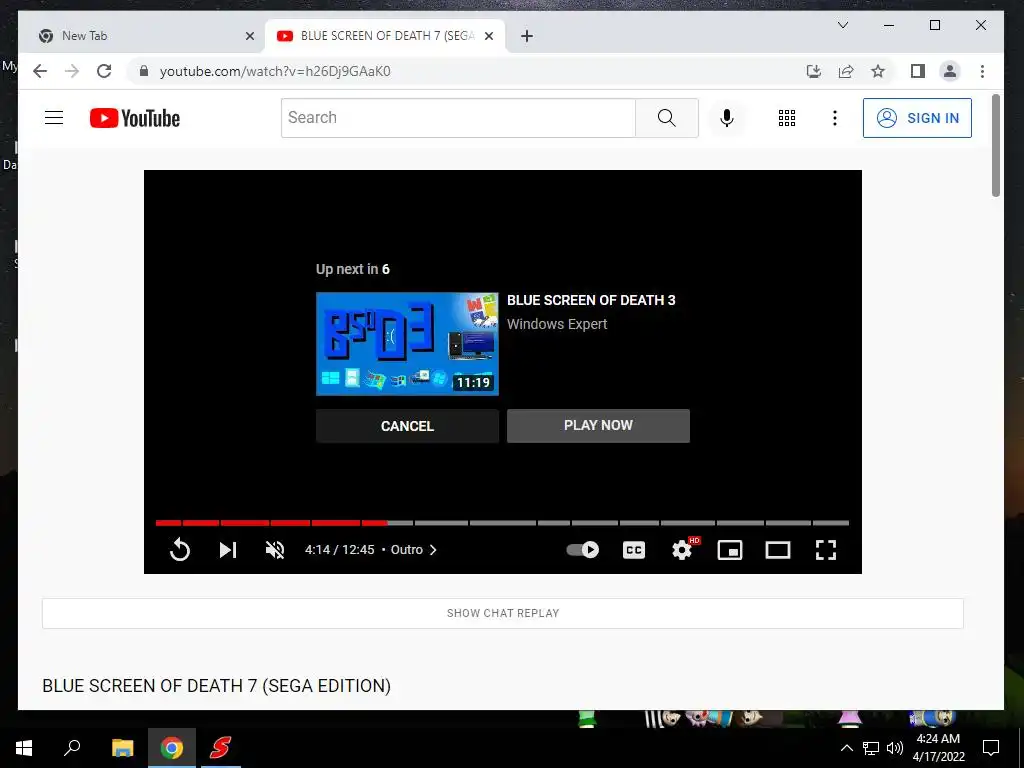Close the YouTube tab

coord(488,36)
